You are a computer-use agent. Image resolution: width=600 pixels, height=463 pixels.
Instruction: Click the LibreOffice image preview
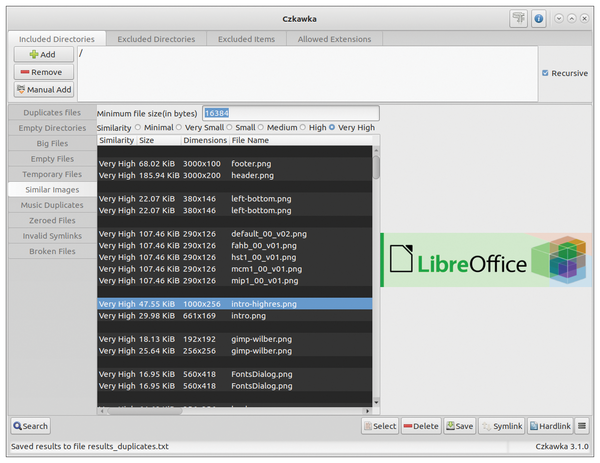coord(486,260)
